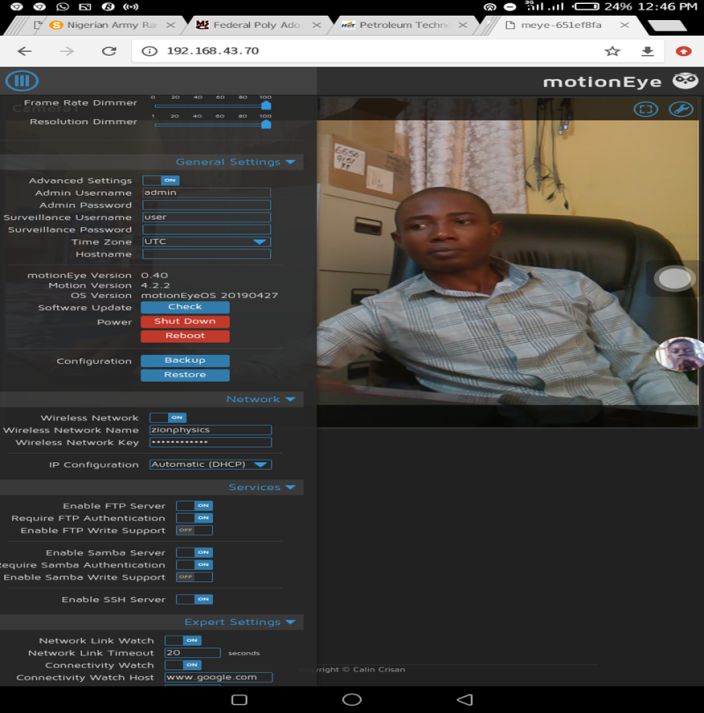The width and height of the screenshot is (704, 713).
Task: Click the Frame Rate Dimmer slider handle
Action: [x=266, y=105]
